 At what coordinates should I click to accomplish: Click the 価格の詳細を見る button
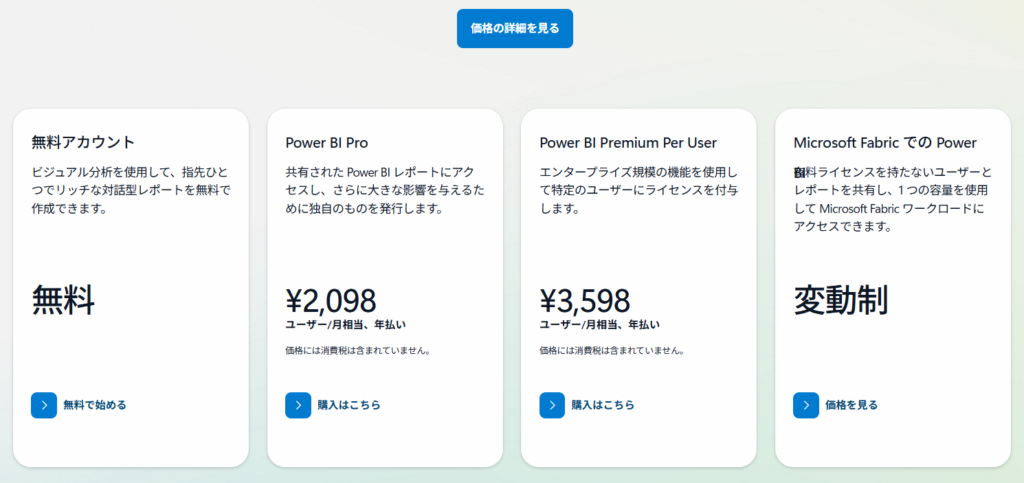tap(515, 28)
